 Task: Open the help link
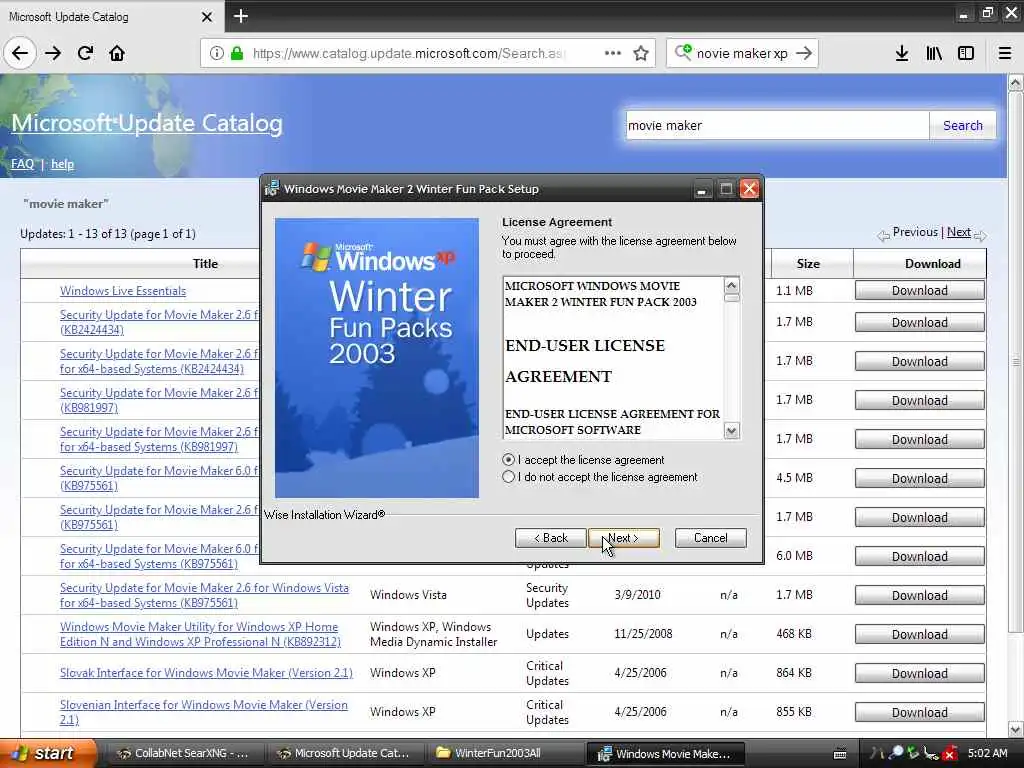[x=63, y=164]
